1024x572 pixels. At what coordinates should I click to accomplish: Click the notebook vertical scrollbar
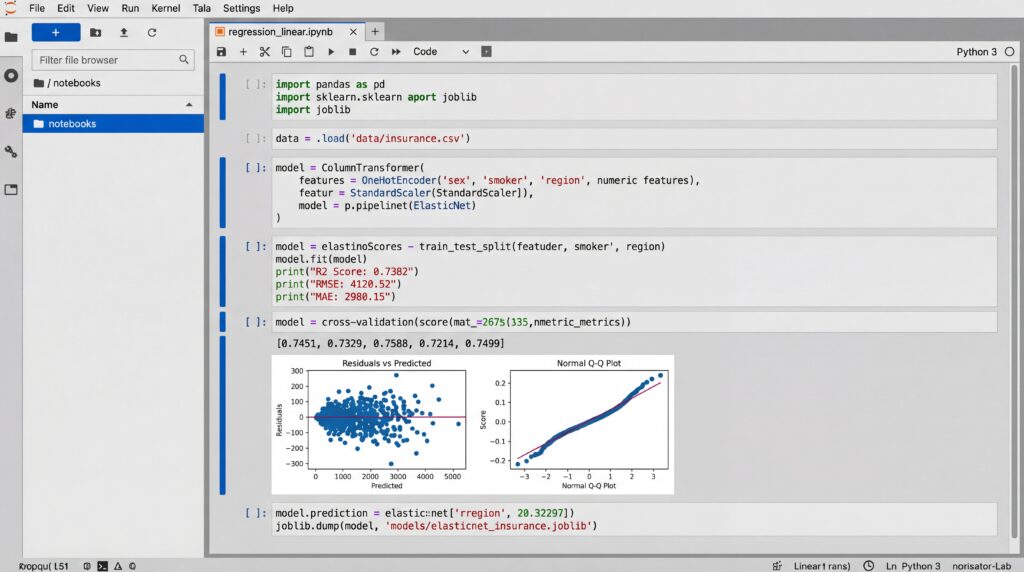1014,300
